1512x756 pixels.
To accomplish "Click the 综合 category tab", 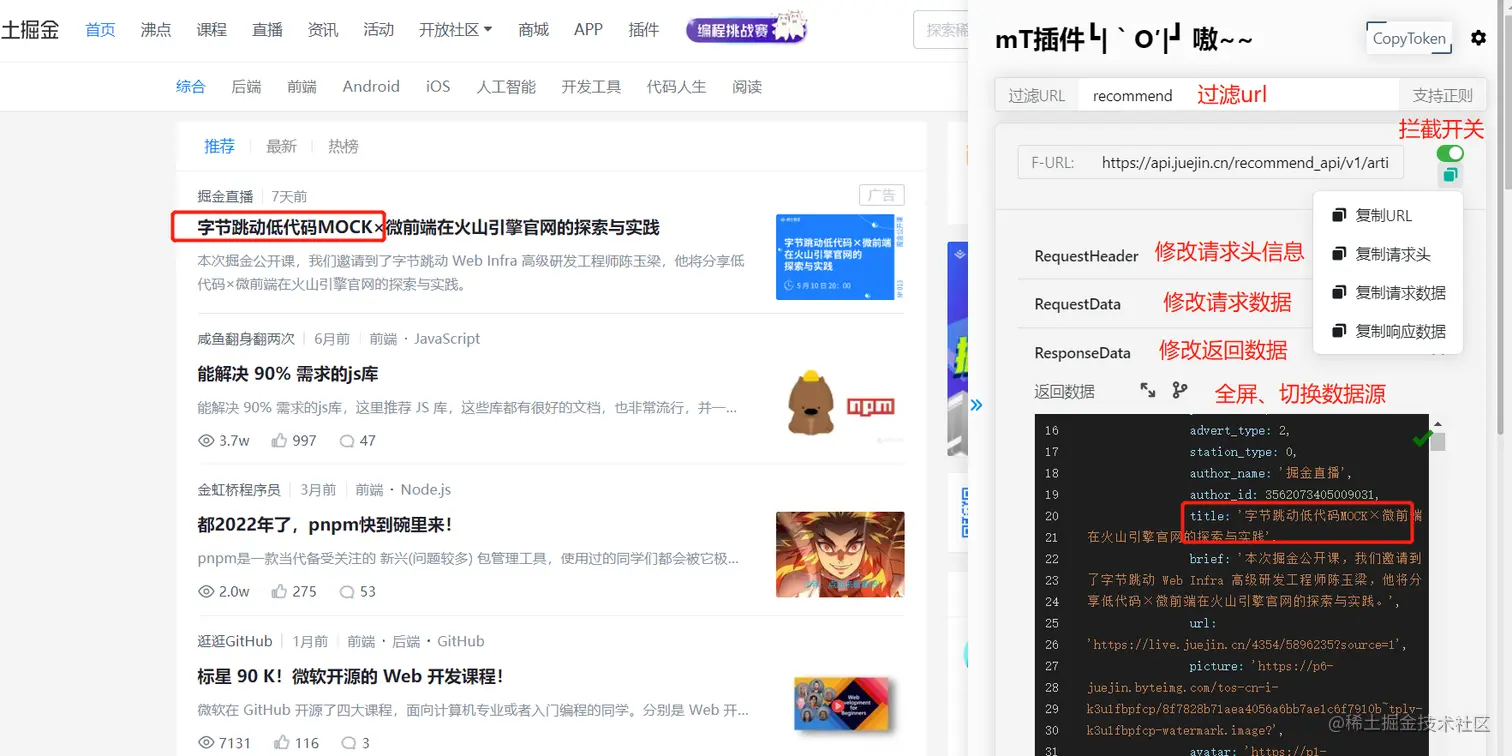I will pyautogui.click(x=190, y=86).
